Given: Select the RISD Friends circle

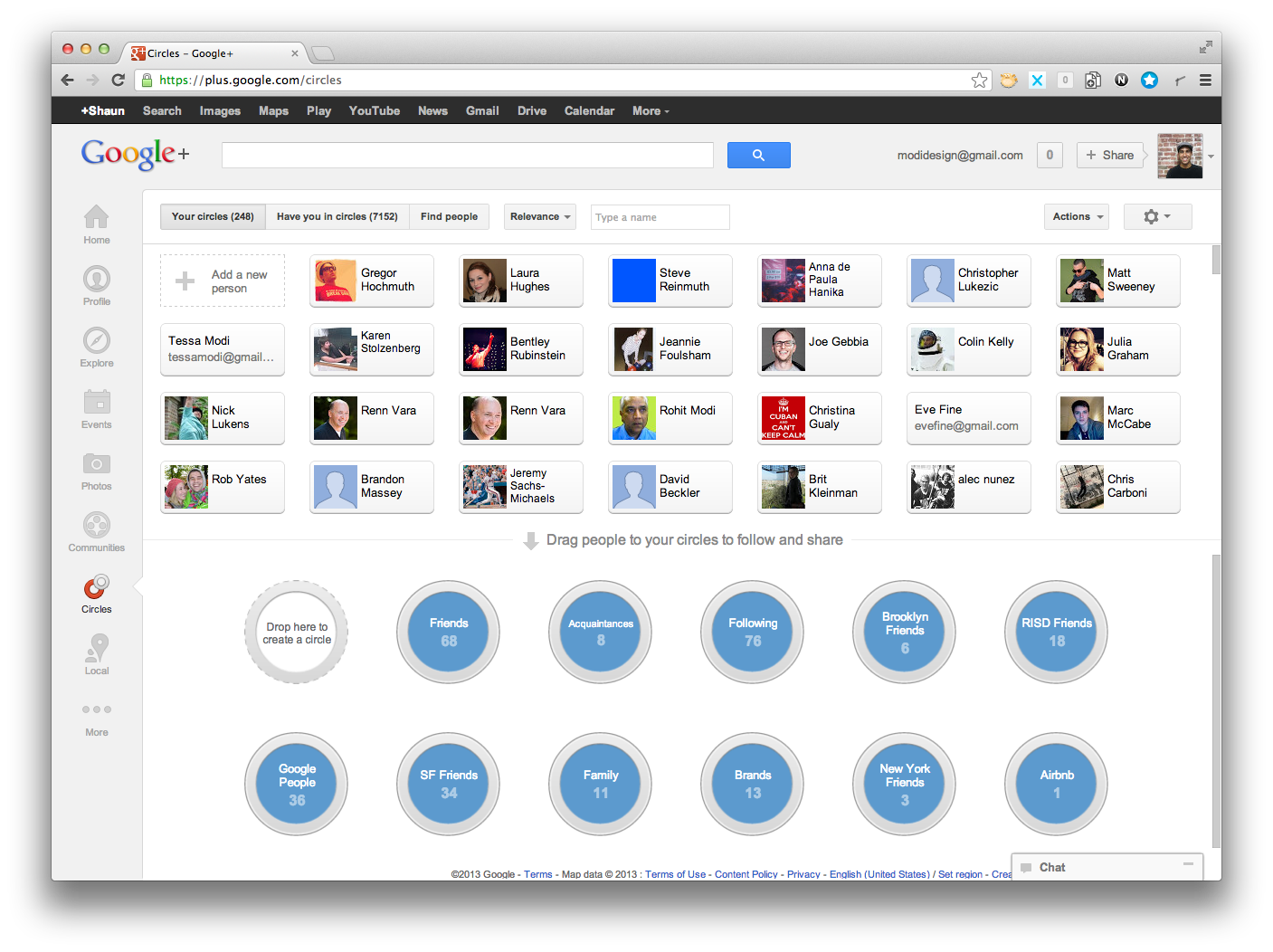Looking at the screenshot, I should pos(1057,632).
